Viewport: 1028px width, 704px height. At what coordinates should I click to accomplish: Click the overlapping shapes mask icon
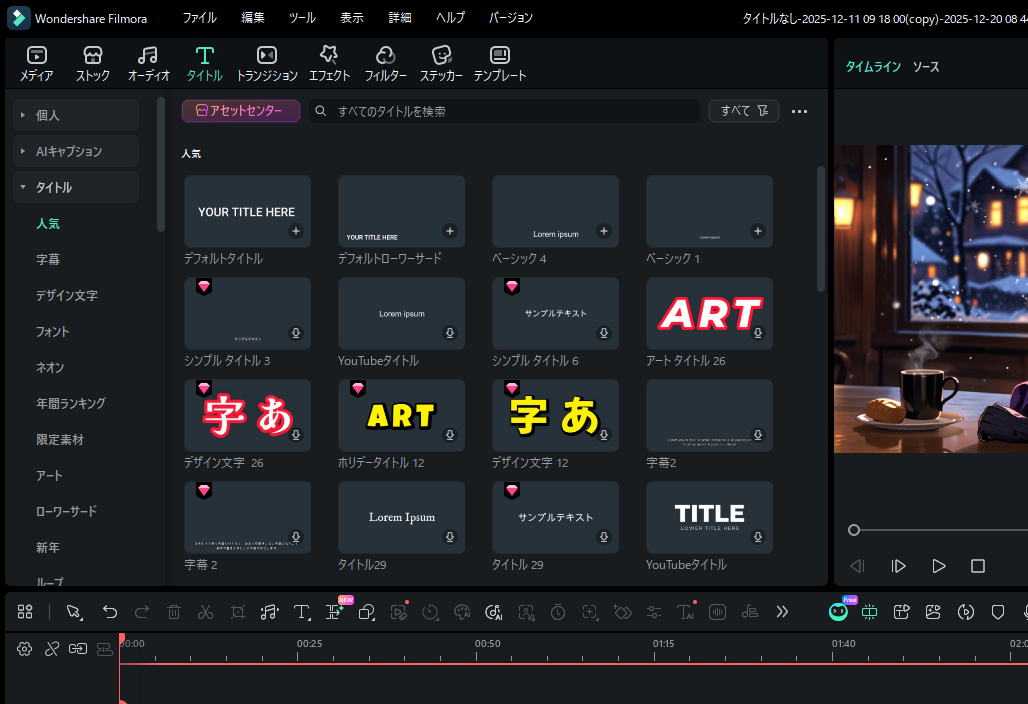point(366,612)
